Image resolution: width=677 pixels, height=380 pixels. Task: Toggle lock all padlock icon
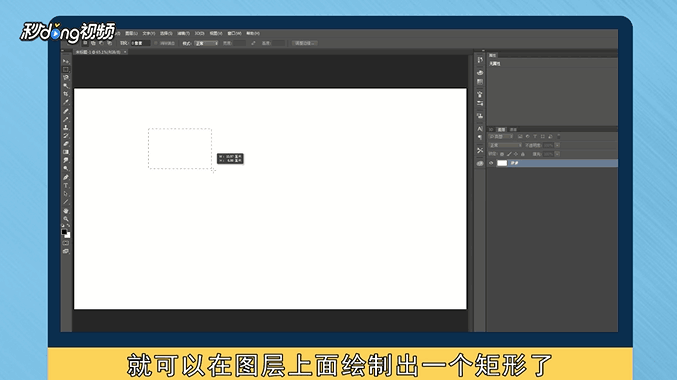(523, 154)
